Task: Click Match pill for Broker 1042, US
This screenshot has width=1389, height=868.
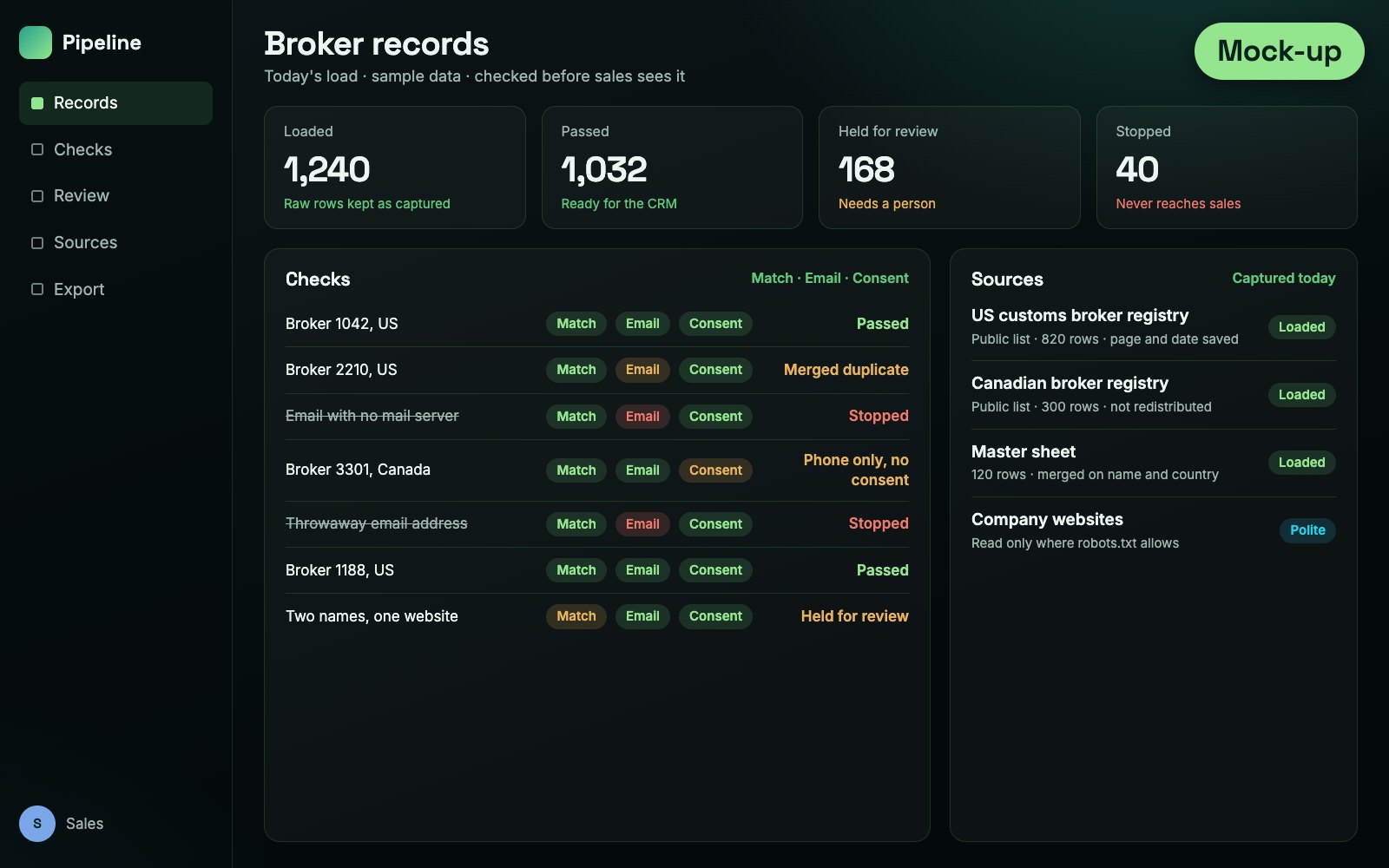Action: pos(576,324)
